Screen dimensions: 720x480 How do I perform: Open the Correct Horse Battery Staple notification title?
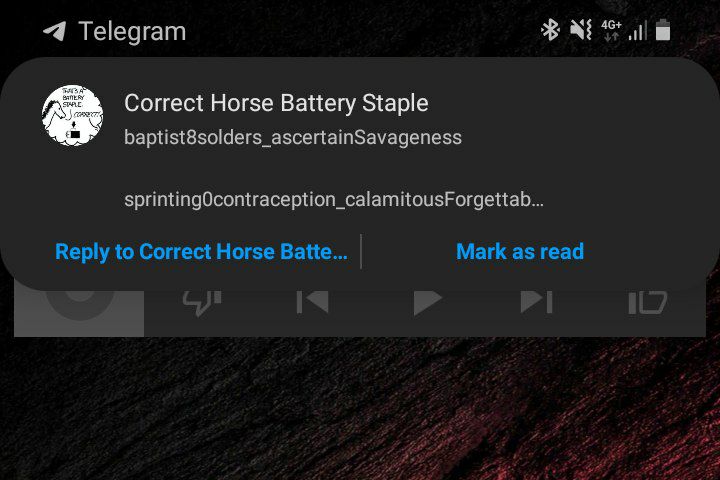pos(276,103)
